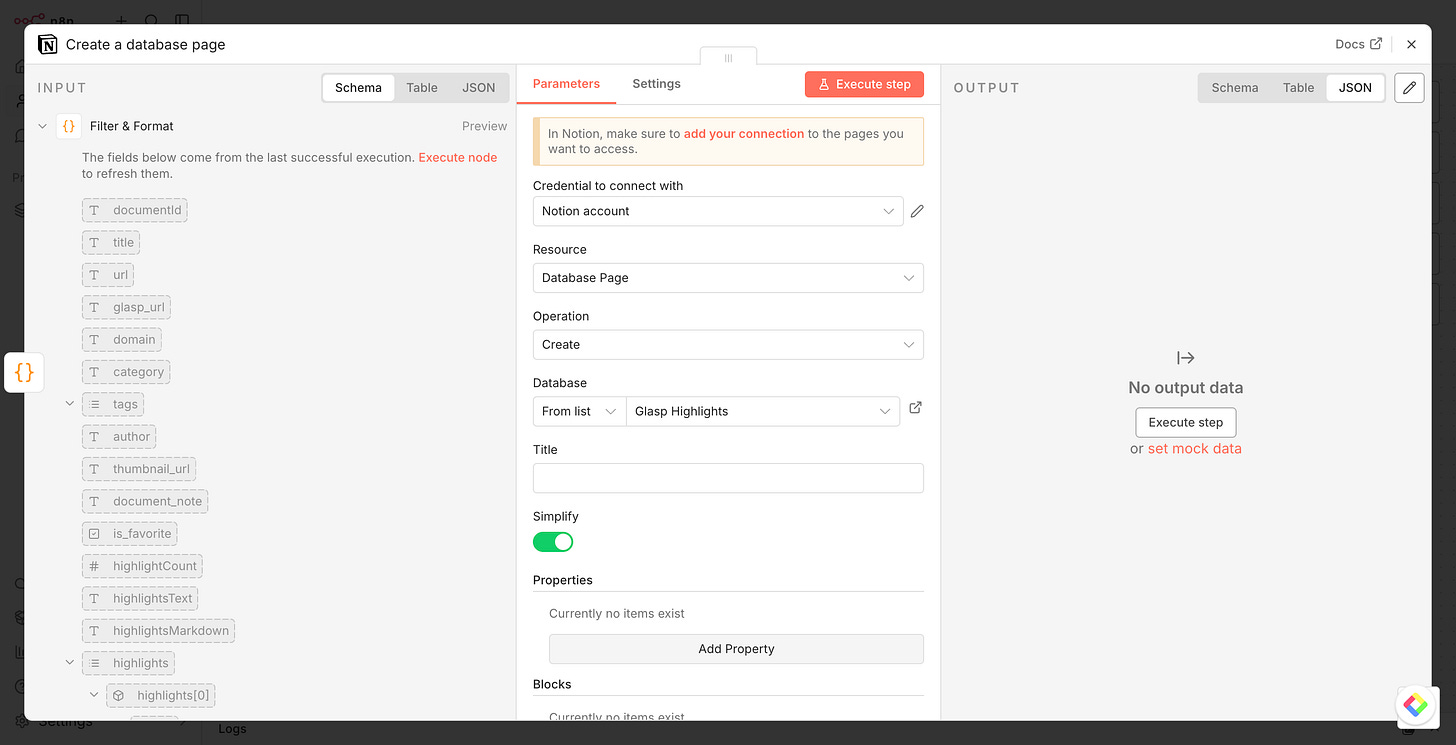Click the Preview label
The image size is (1456, 745).
pyautogui.click(x=484, y=126)
